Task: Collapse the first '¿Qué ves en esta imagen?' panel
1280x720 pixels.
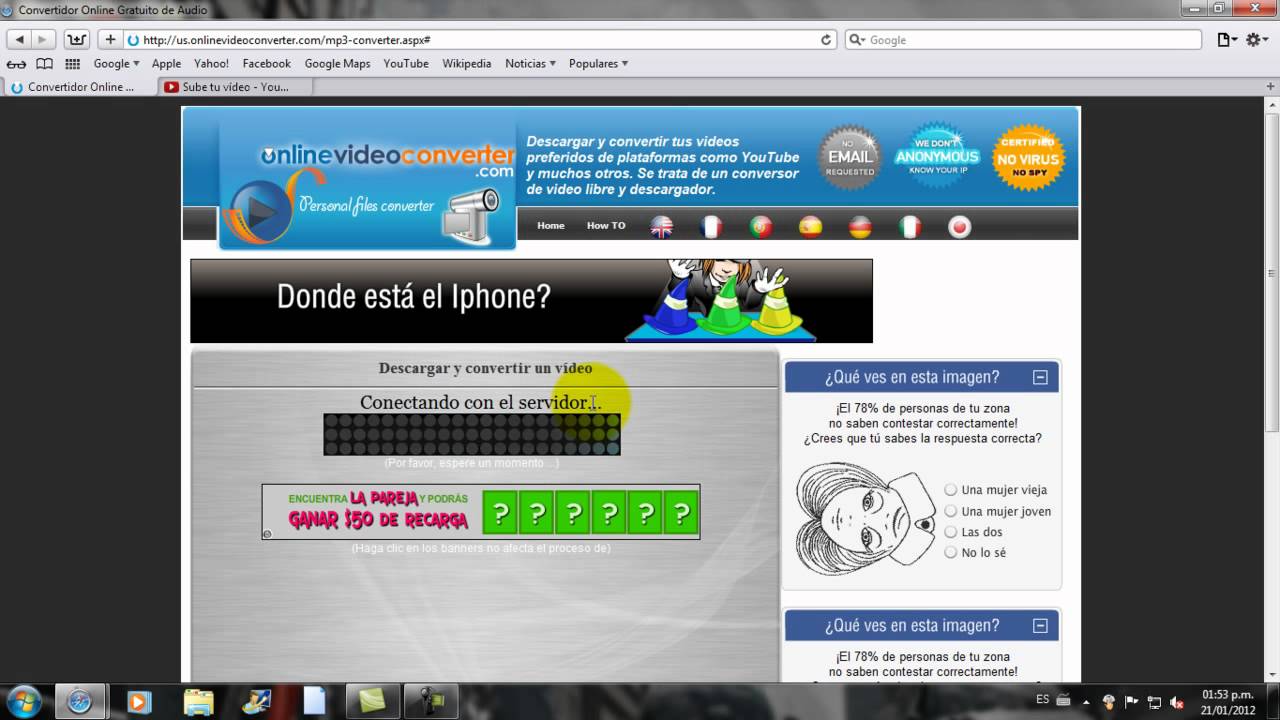Action: (x=1040, y=377)
